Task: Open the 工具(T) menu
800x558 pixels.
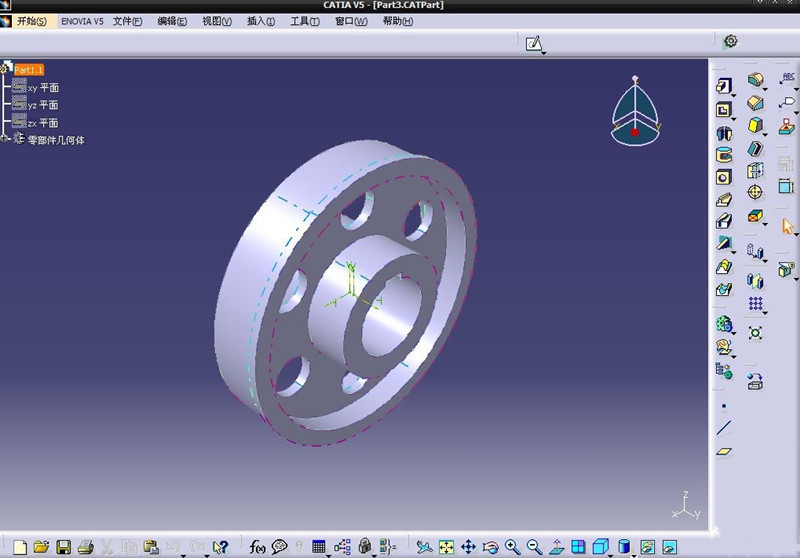Action: pyautogui.click(x=305, y=21)
